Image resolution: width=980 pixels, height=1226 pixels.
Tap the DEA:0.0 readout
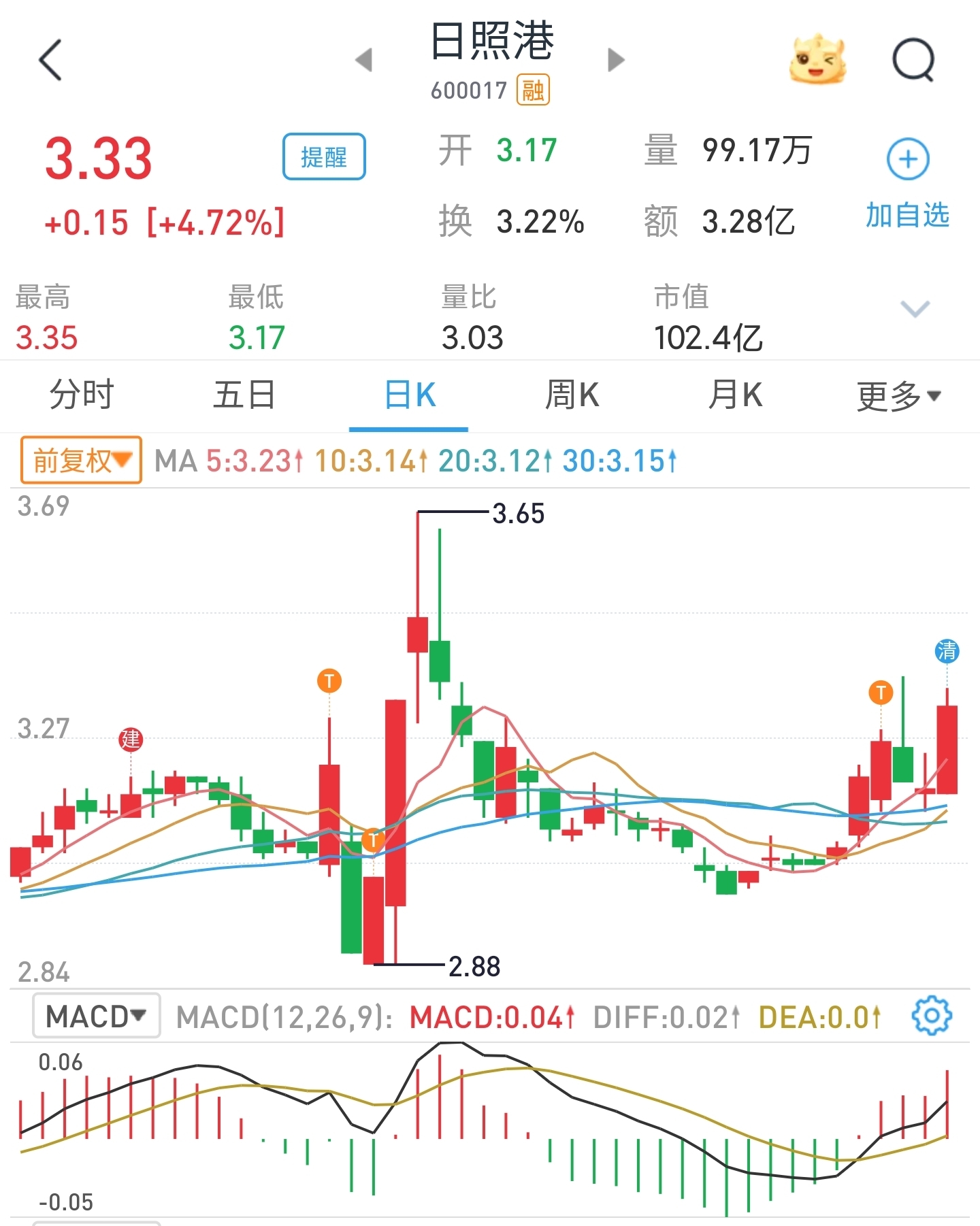point(819,1018)
